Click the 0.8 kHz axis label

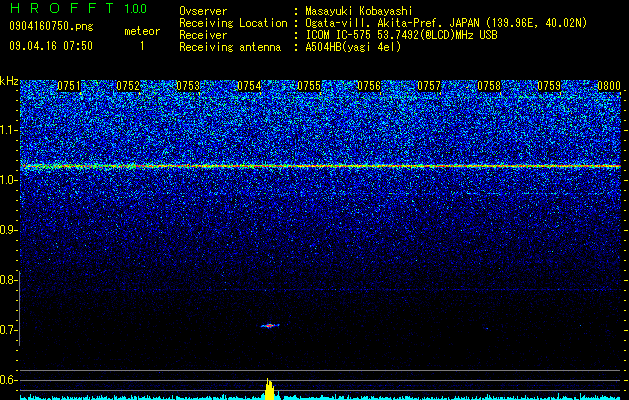tap(9, 280)
